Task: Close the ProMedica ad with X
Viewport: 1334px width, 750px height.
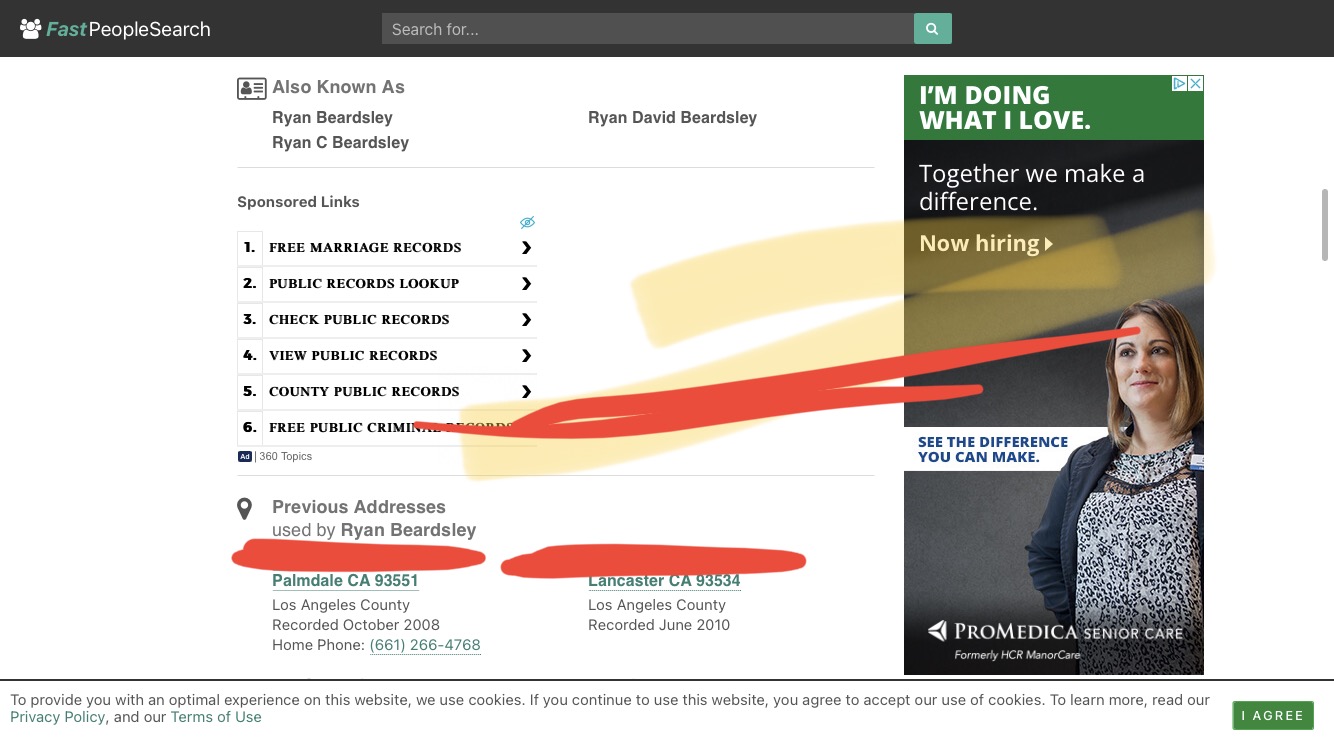Action: tap(1195, 84)
